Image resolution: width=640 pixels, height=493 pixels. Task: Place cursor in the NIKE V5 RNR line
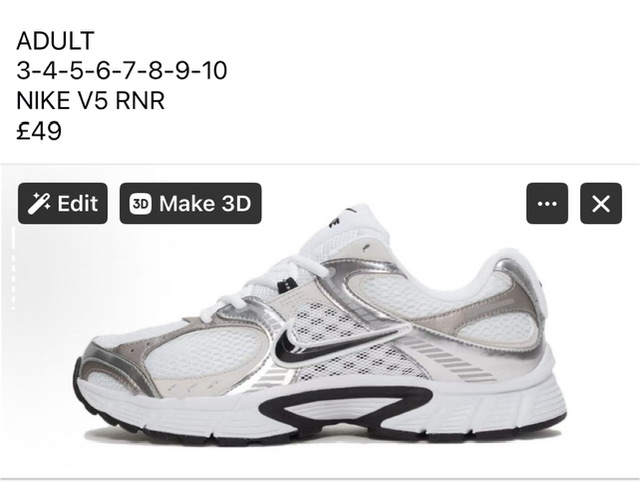(x=91, y=100)
